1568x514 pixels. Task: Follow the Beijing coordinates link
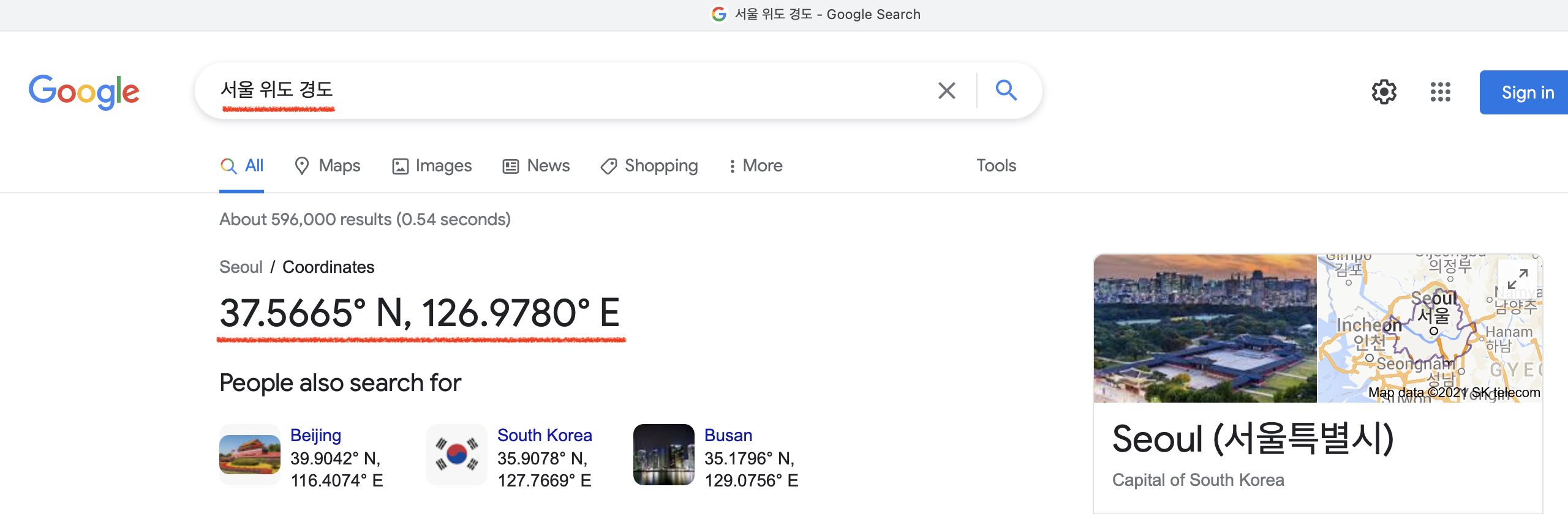coord(314,435)
